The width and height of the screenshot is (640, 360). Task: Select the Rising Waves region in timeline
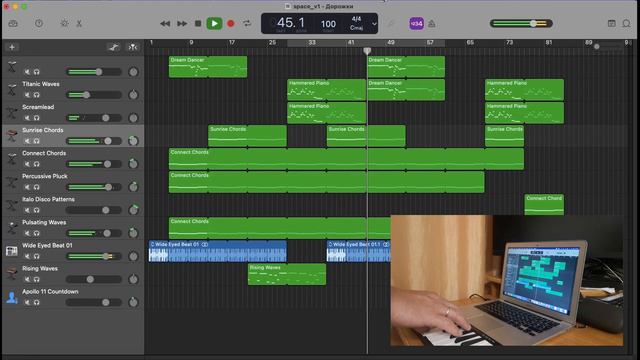(287, 274)
